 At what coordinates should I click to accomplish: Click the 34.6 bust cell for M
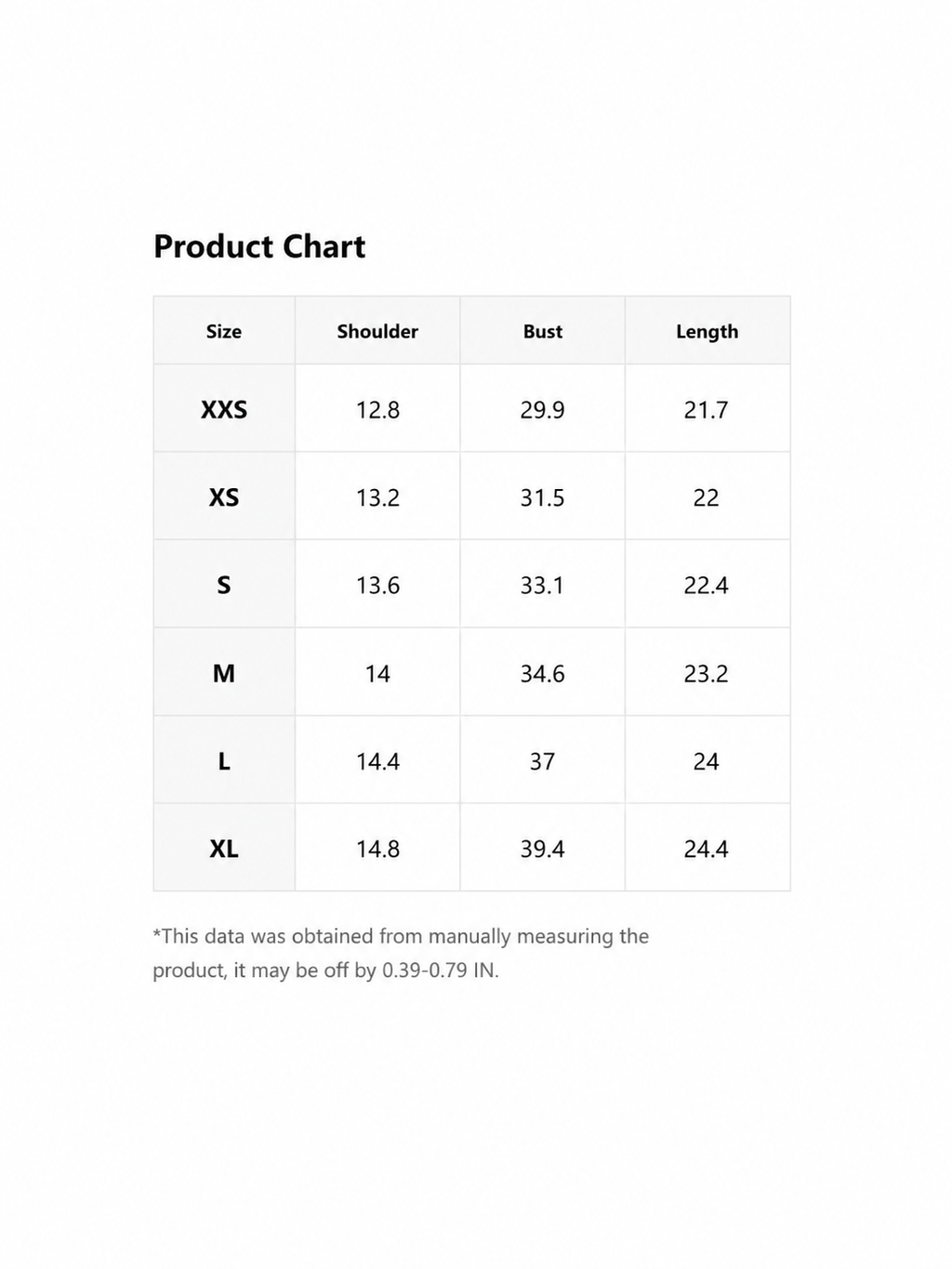click(543, 672)
